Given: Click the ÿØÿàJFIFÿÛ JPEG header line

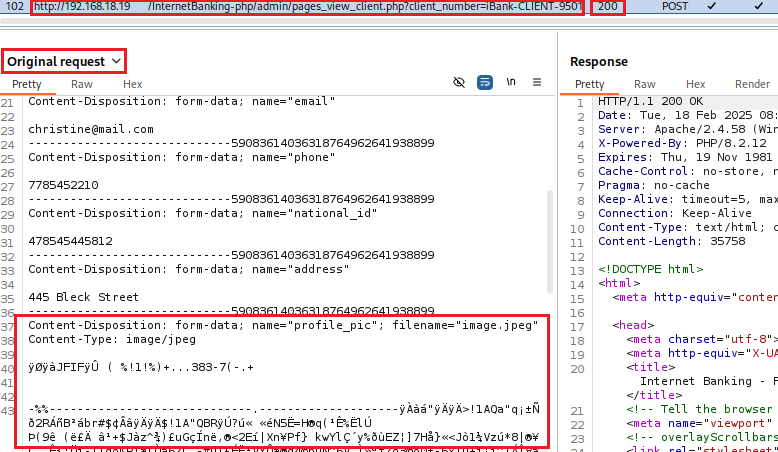Looking at the screenshot, I should (x=141, y=367).
